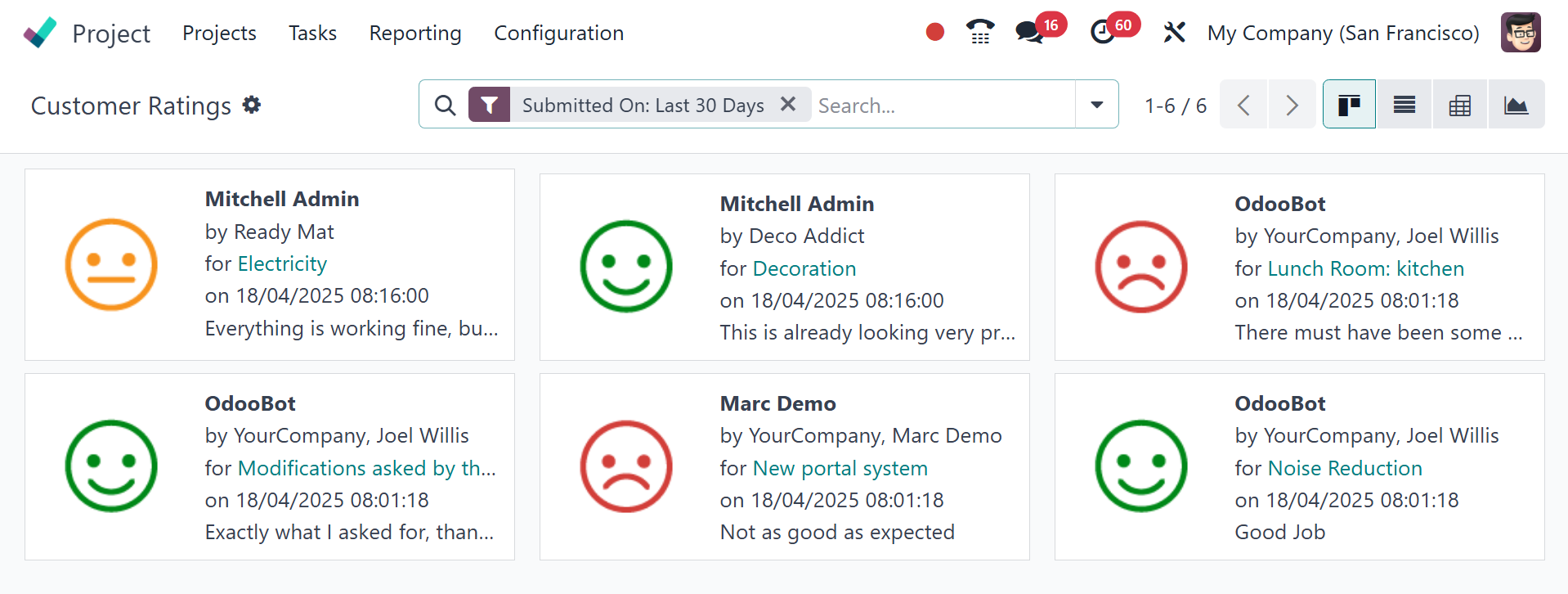The image size is (1568, 594).
Task: Click the red recording status dot
Action: (935, 32)
